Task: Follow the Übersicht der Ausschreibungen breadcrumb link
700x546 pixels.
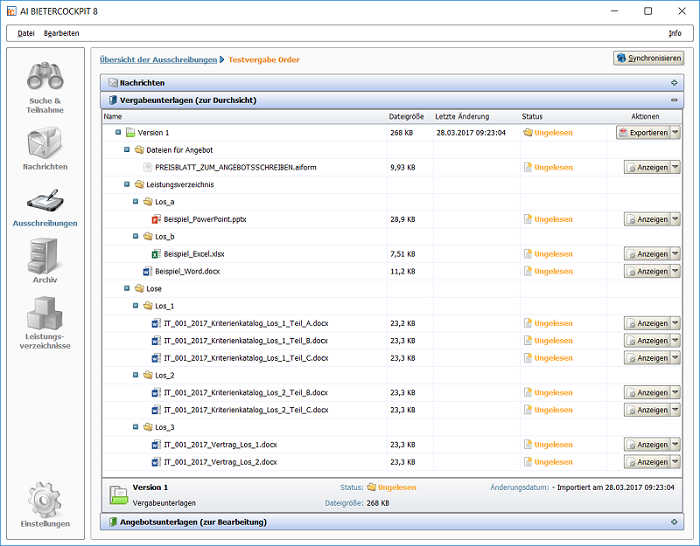Action: pyautogui.click(x=158, y=60)
